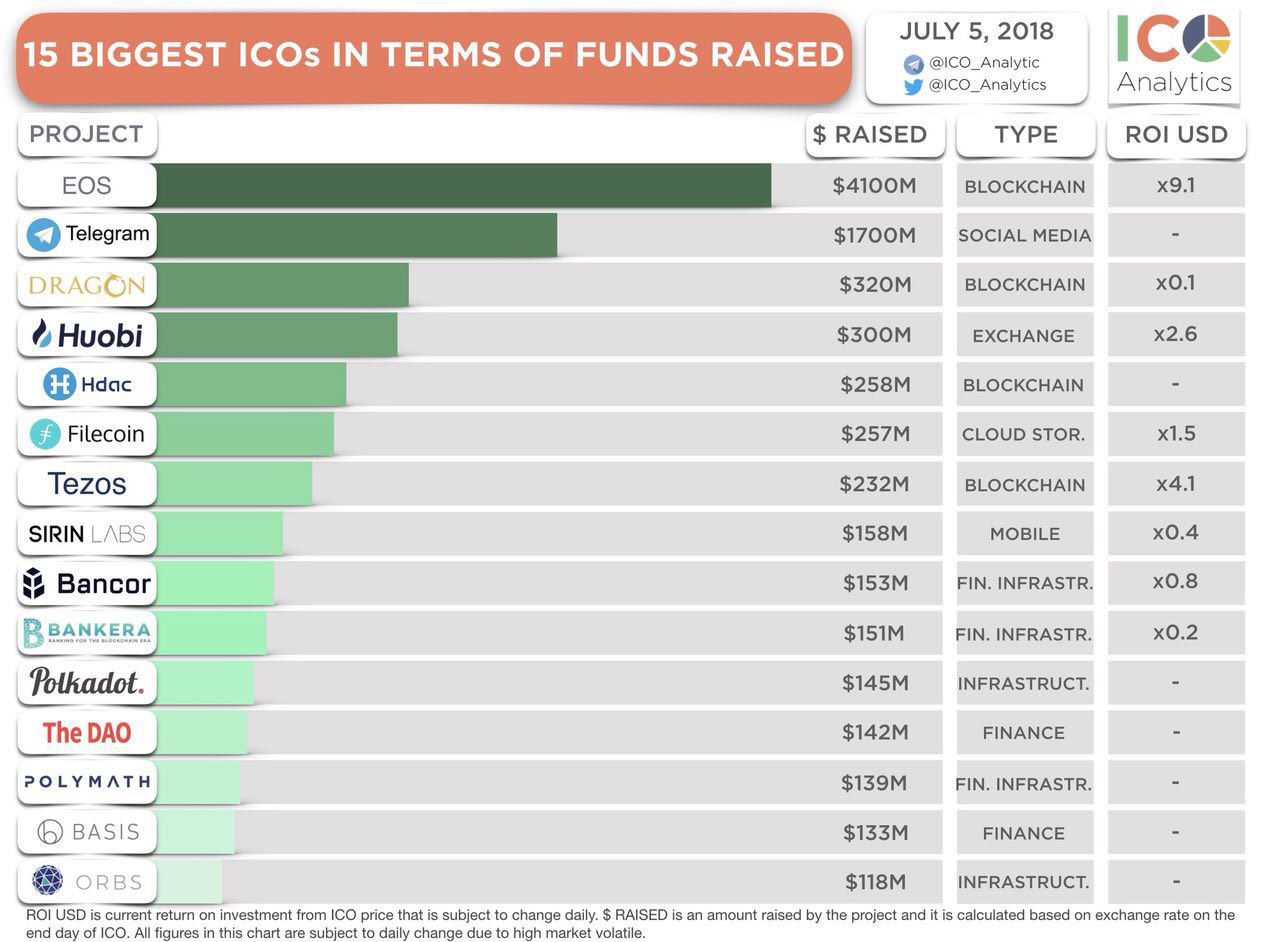Click the Telegram green funding bar
Image resolution: width=1280 pixels, height=942 pixels.
[356, 235]
